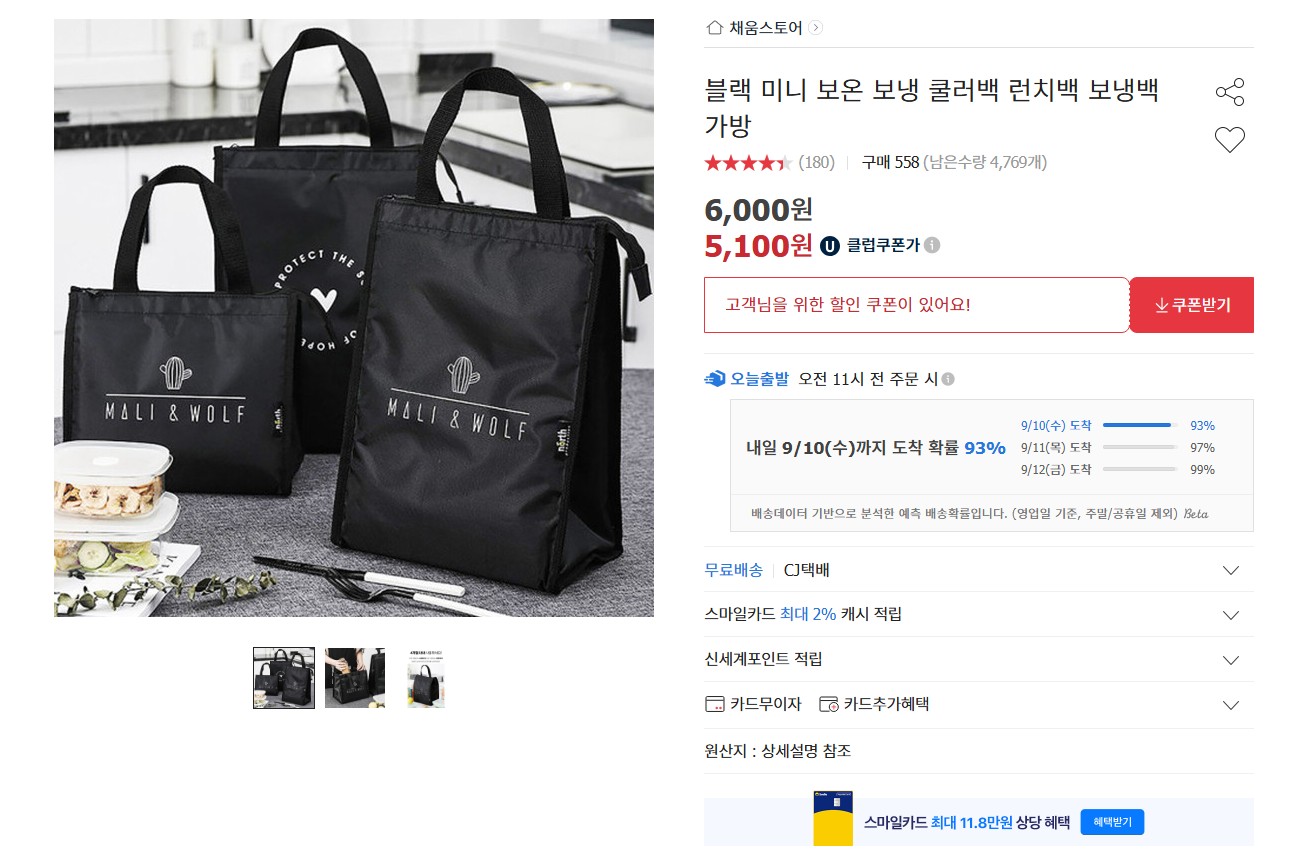Expand the 카드무이자 benefits chevron

(1230, 705)
